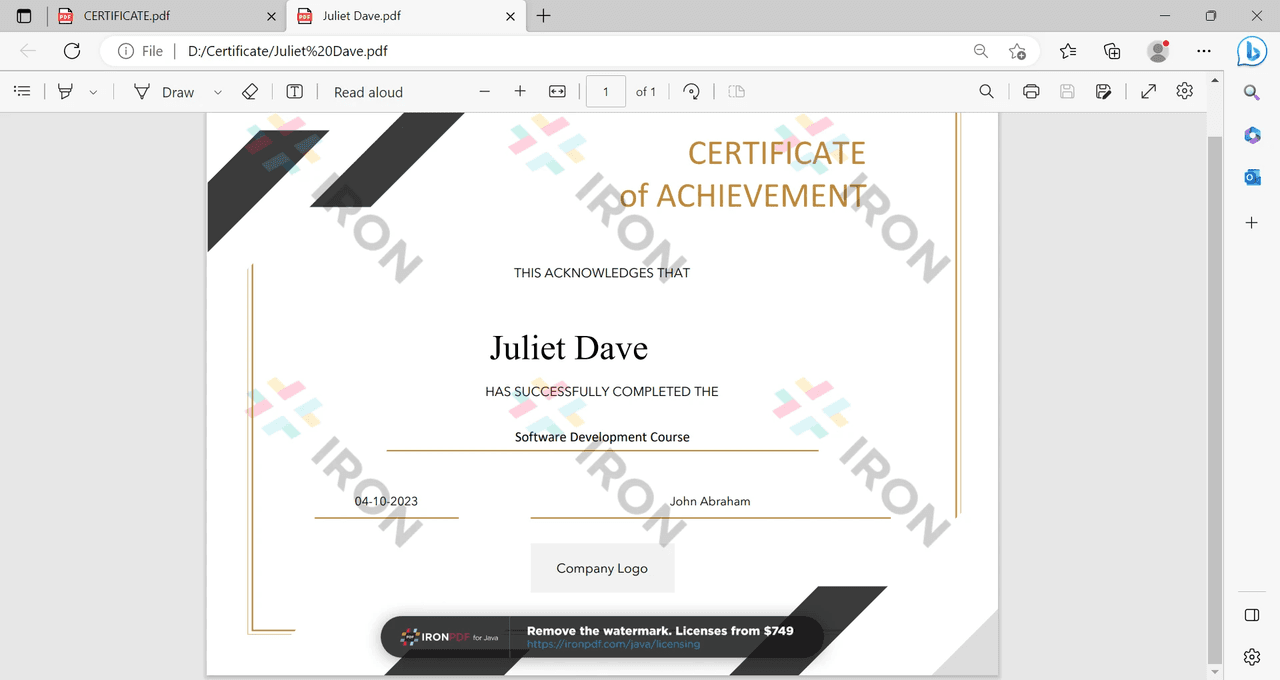Toggle Fit to width
This screenshot has height=680, width=1280.
click(558, 91)
